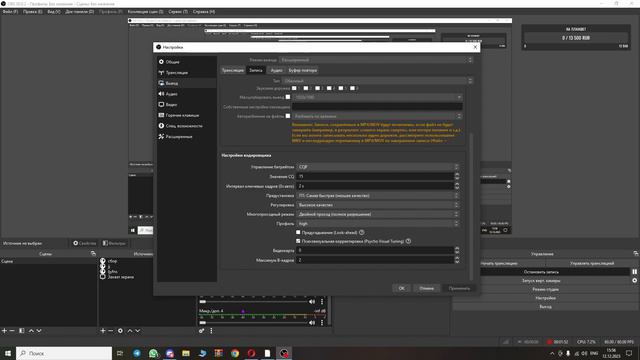
Task: Toggle audio track 2 checkbox
Action: pyautogui.click(x=306, y=88)
